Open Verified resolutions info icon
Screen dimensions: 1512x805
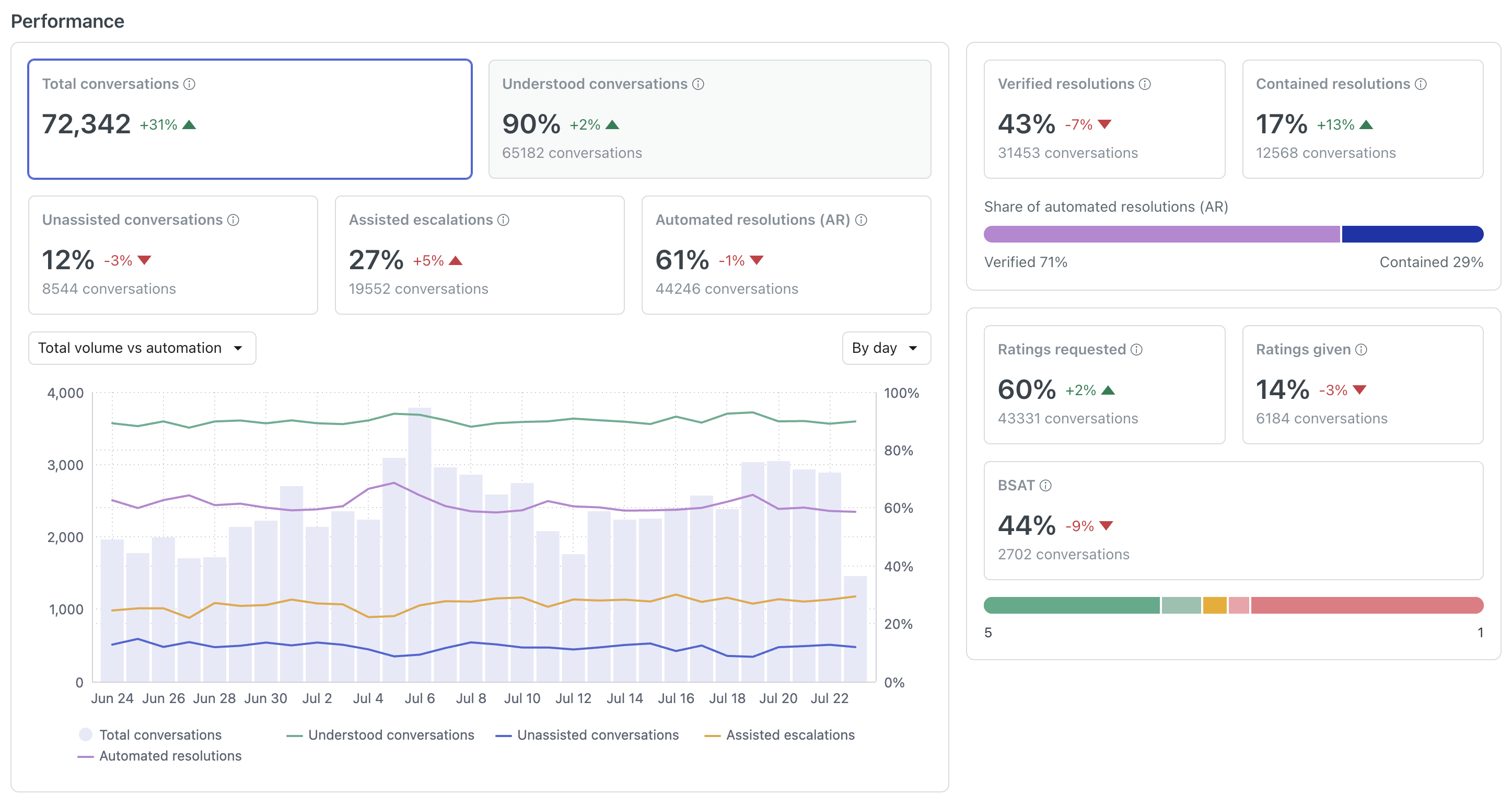(1145, 84)
